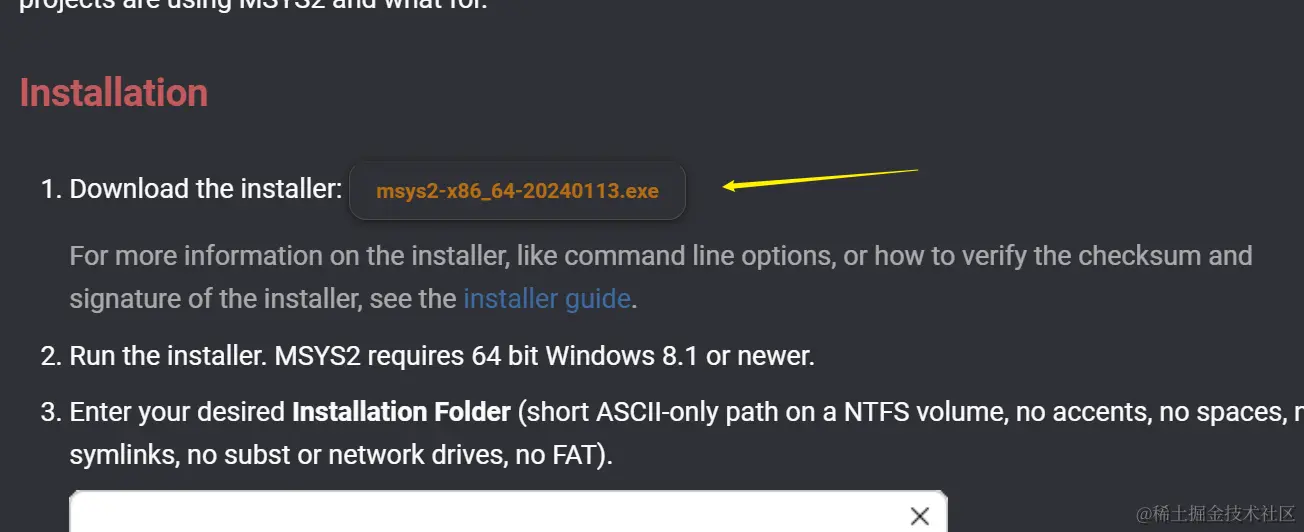Image resolution: width=1304 pixels, height=532 pixels.
Task: Click list number 1 marker
Action: click(51, 189)
